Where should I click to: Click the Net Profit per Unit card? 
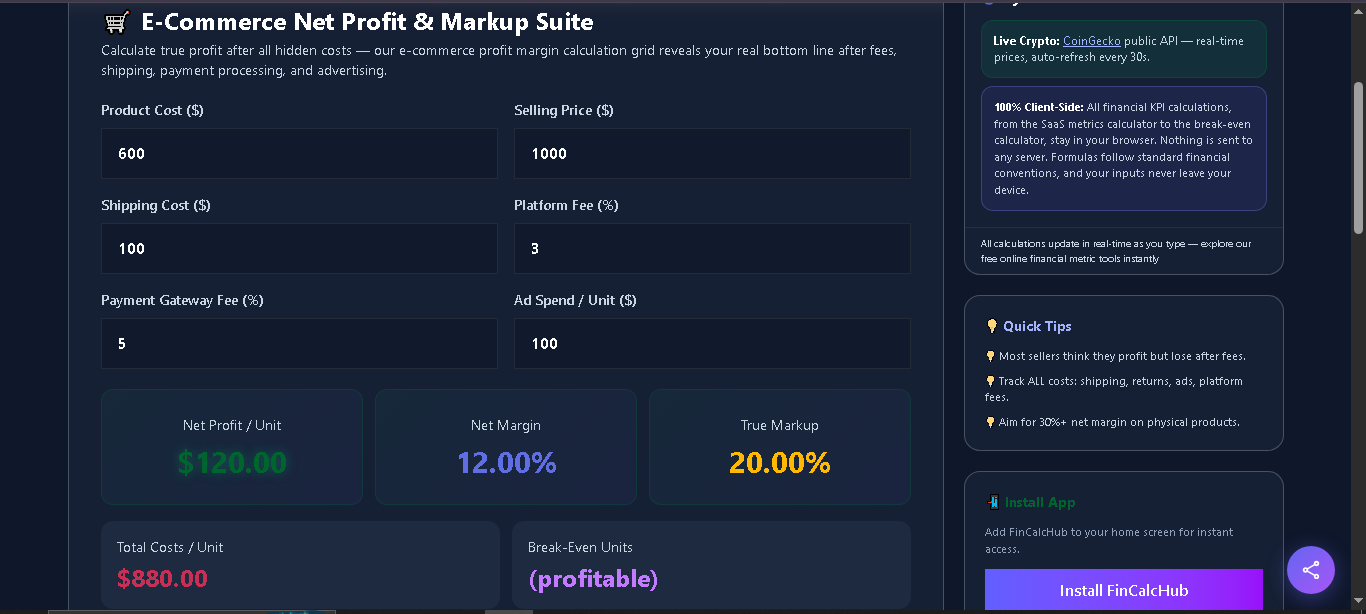pyautogui.click(x=232, y=447)
